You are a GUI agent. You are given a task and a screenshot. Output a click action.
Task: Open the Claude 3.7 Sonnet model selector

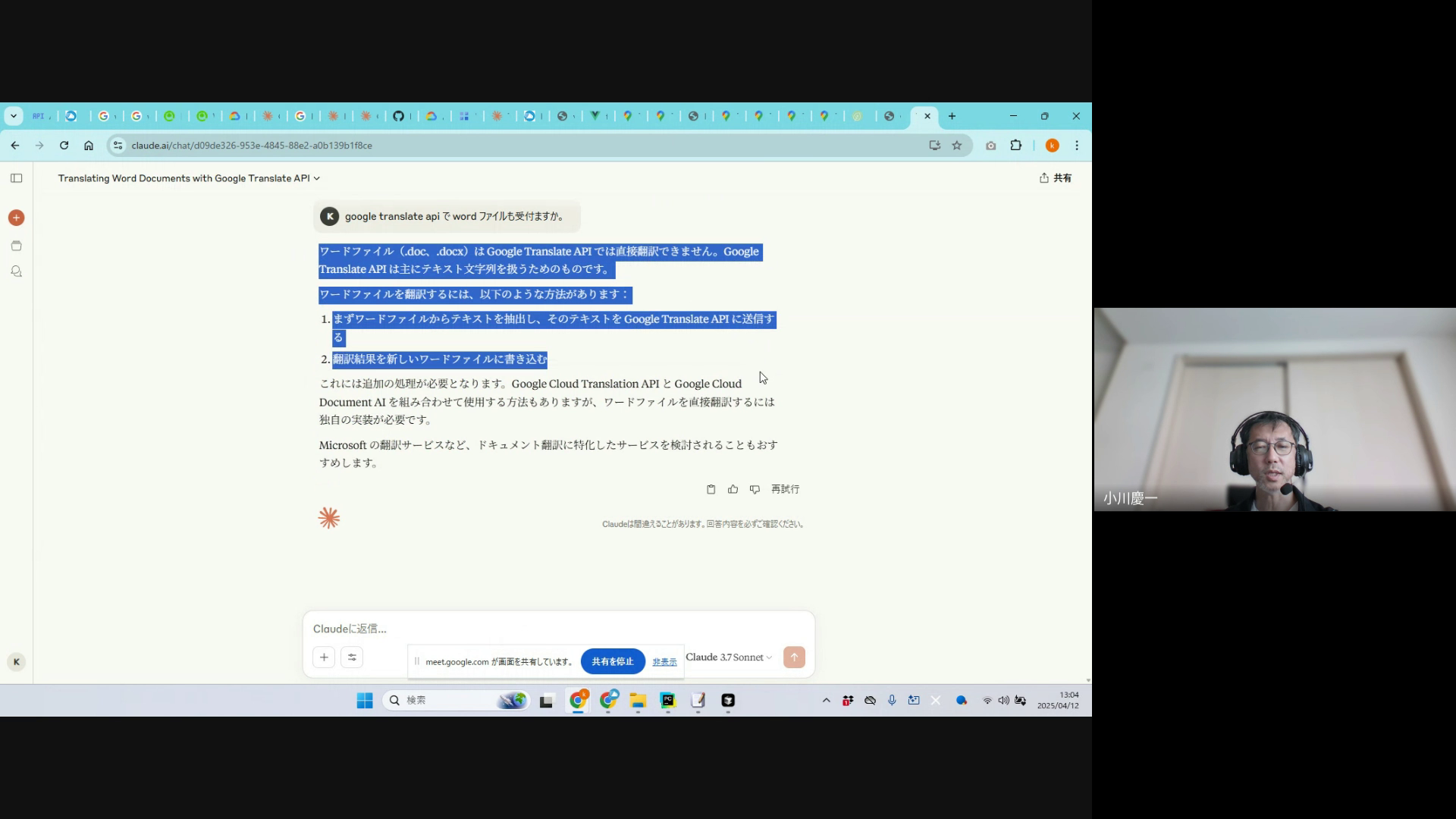coord(728,657)
